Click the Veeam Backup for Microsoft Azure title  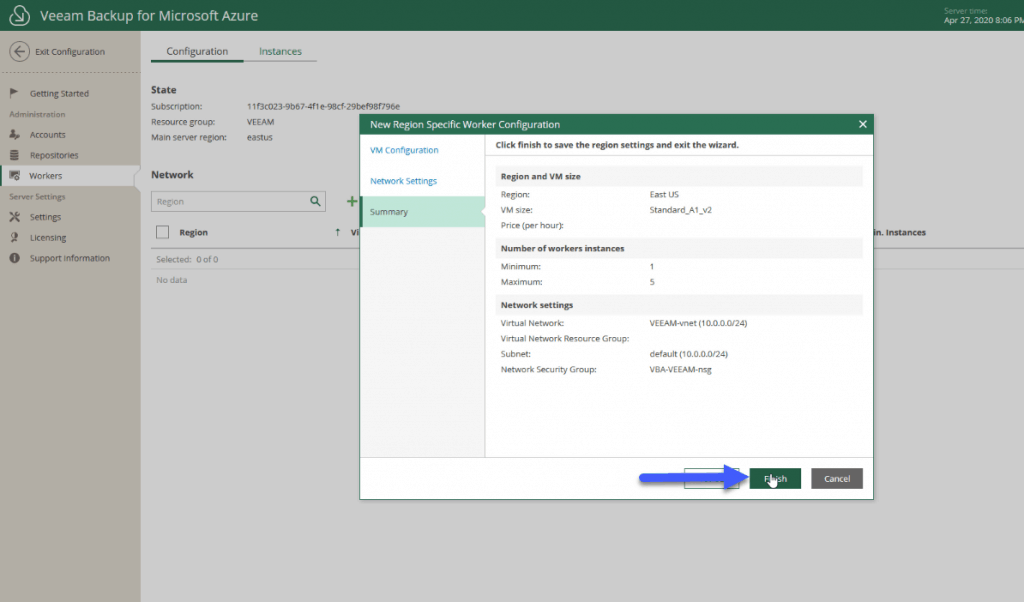point(149,16)
